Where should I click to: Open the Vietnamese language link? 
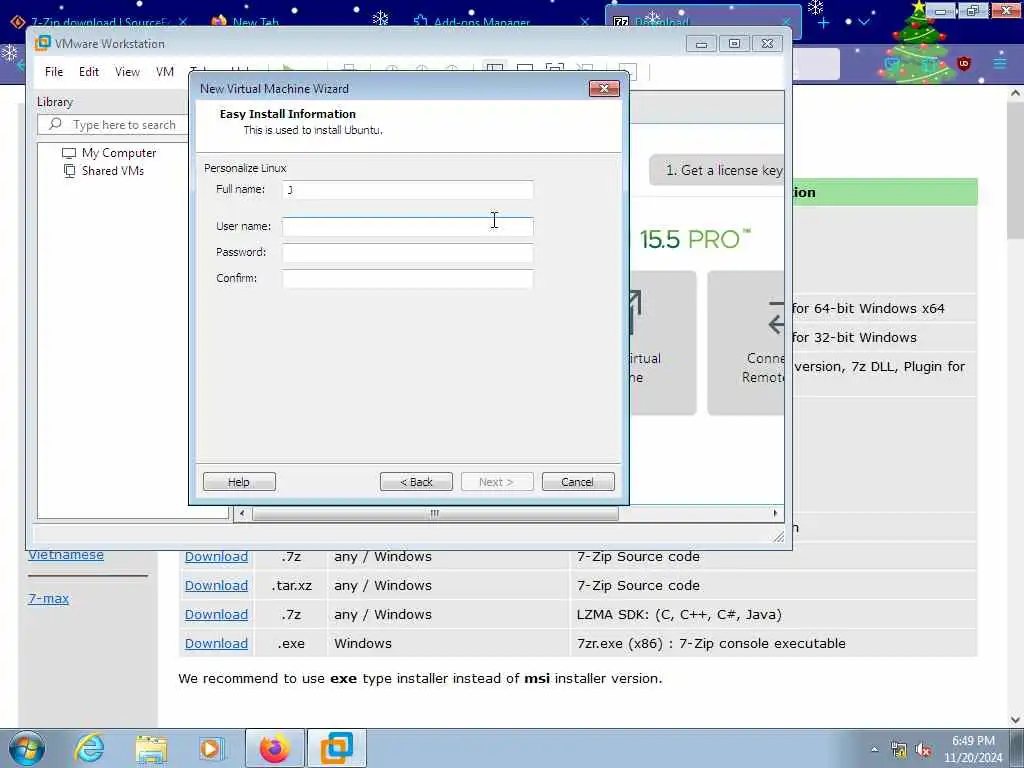66,554
